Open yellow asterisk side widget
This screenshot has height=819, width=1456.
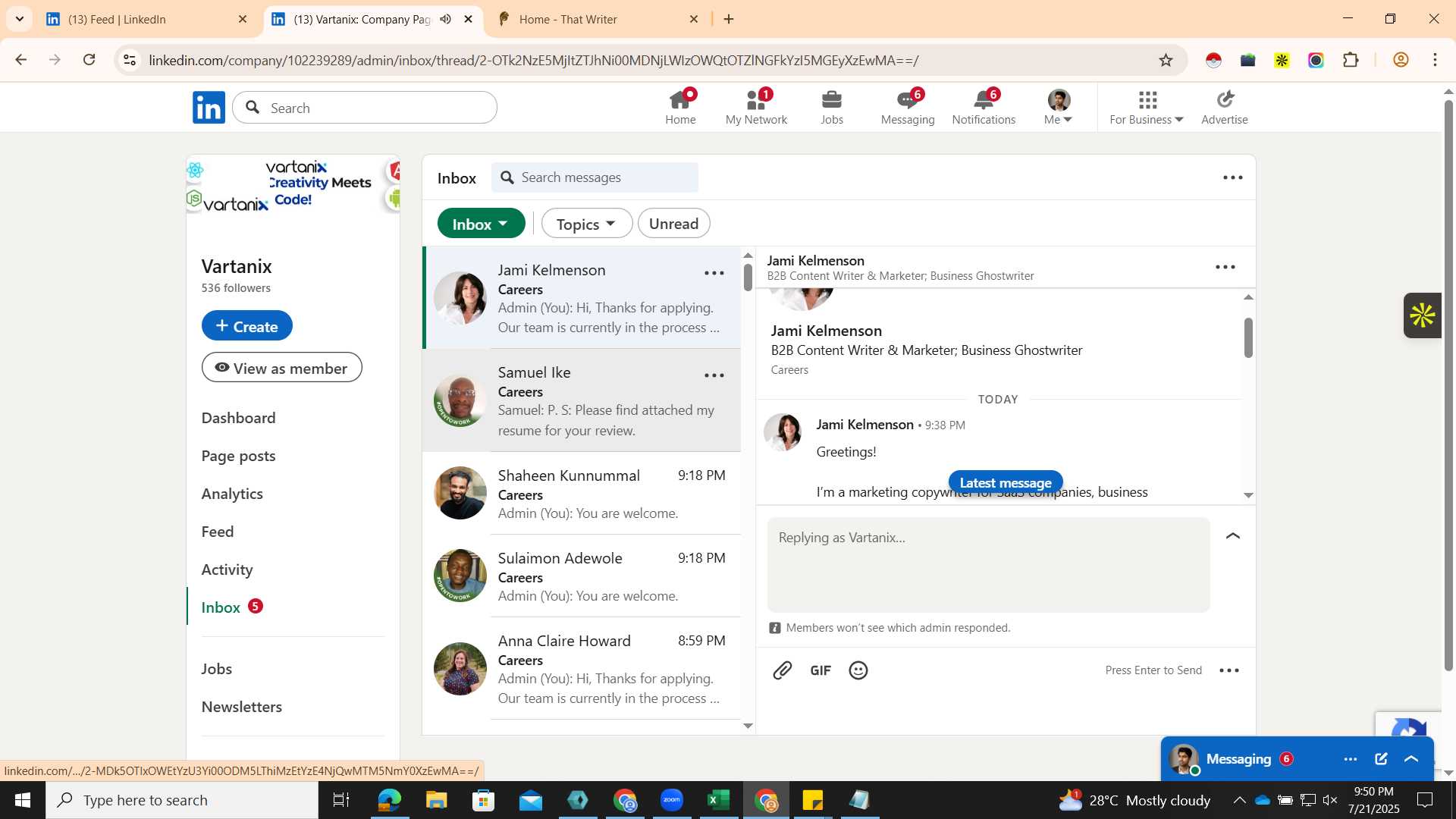(x=1423, y=315)
